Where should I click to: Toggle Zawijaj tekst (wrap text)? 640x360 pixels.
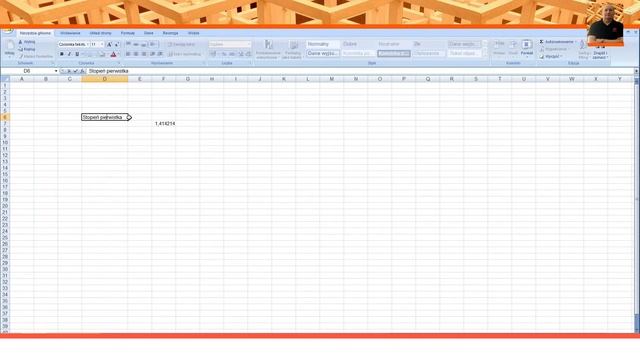181,44
